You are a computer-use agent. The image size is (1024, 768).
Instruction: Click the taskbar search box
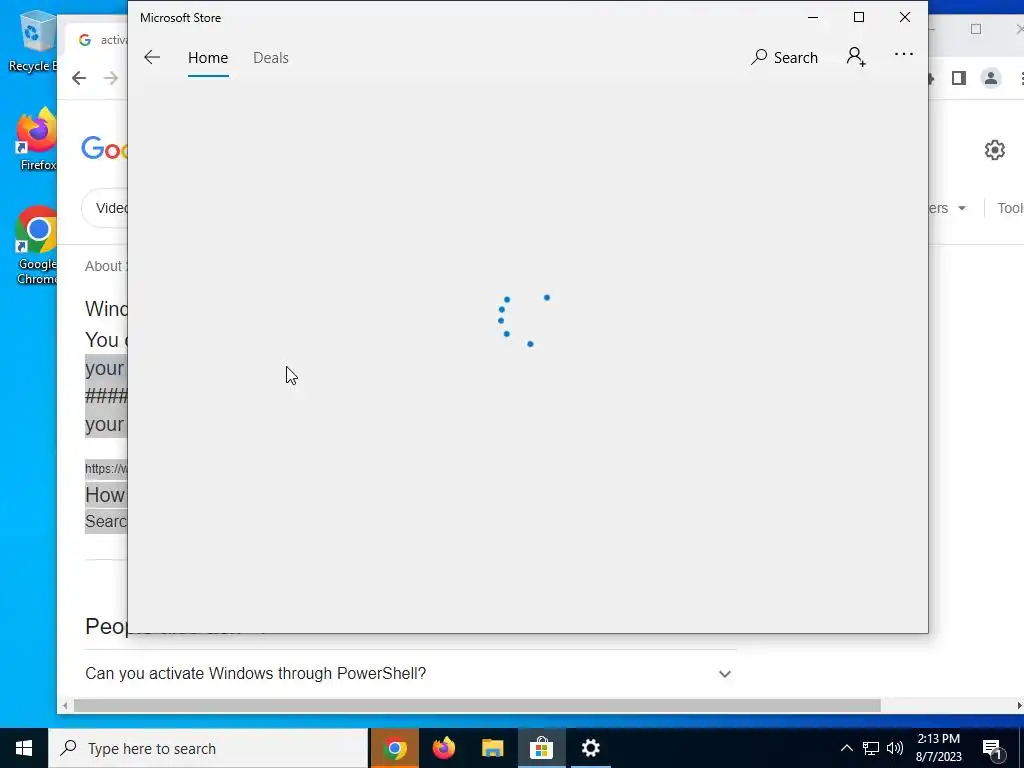tap(208, 748)
